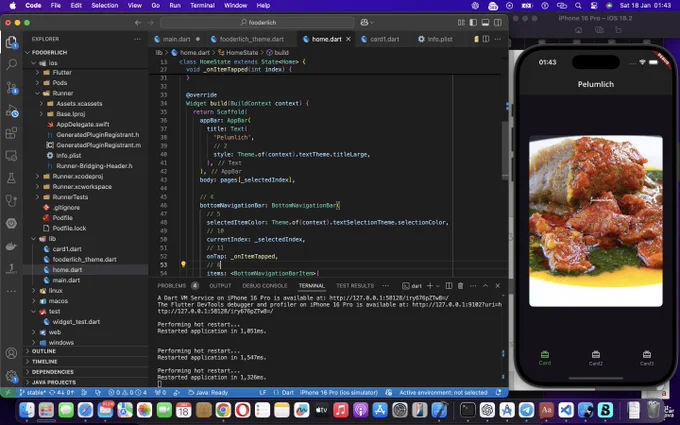The width and height of the screenshot is (680, 425).
Task: Close the terminal panel
Action: click(497, 286)
